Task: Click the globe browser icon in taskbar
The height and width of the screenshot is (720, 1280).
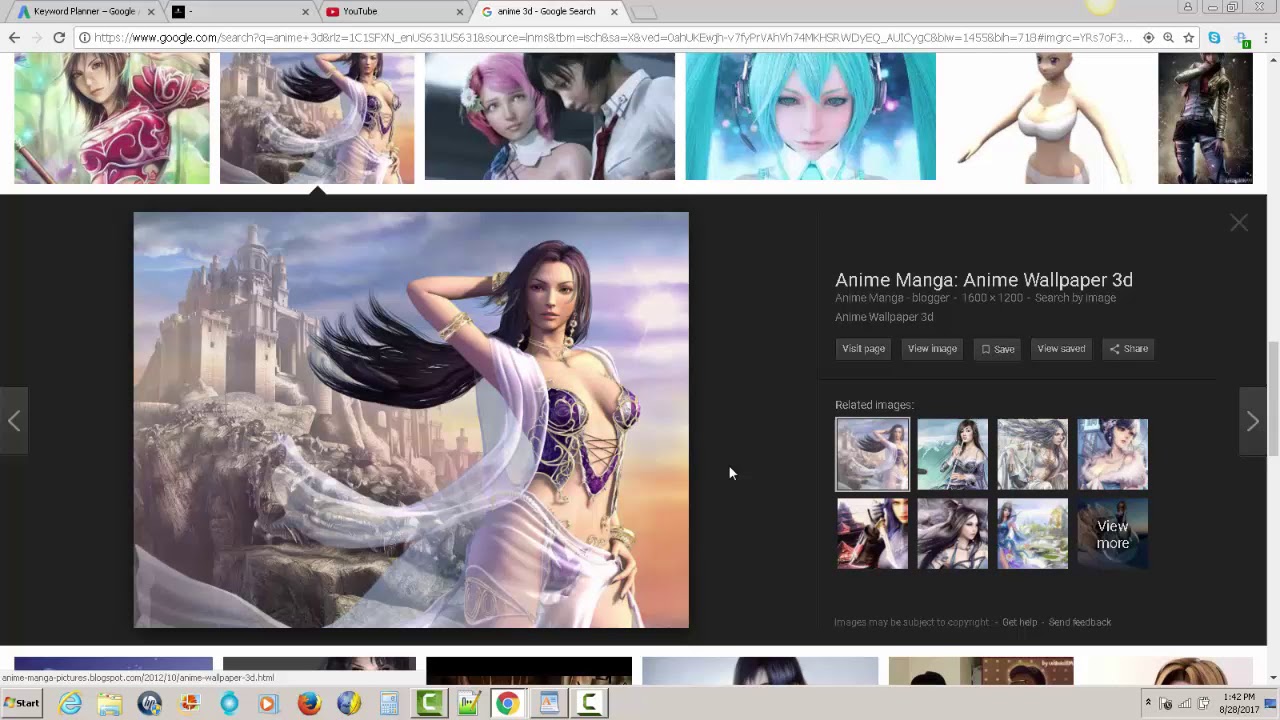Action: coord(349,703)
